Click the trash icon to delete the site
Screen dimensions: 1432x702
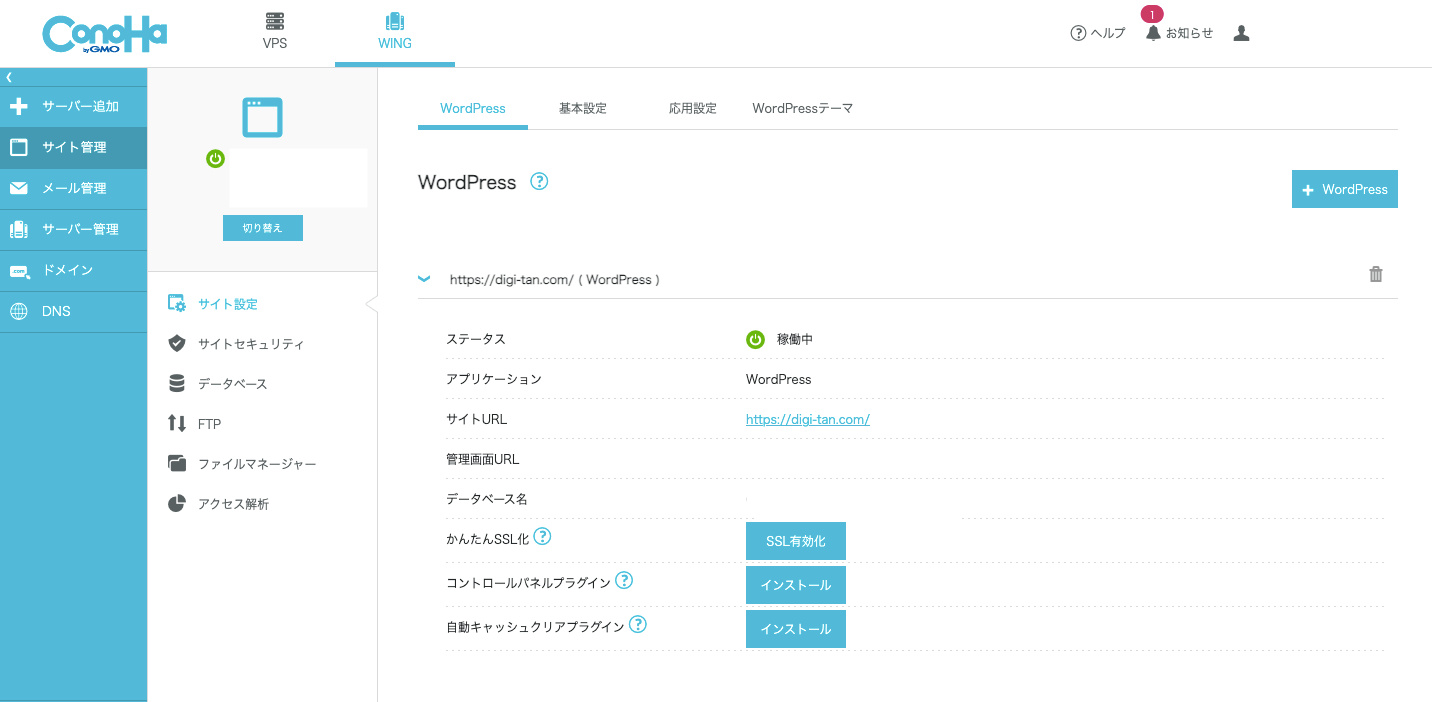coord(1375,274)
